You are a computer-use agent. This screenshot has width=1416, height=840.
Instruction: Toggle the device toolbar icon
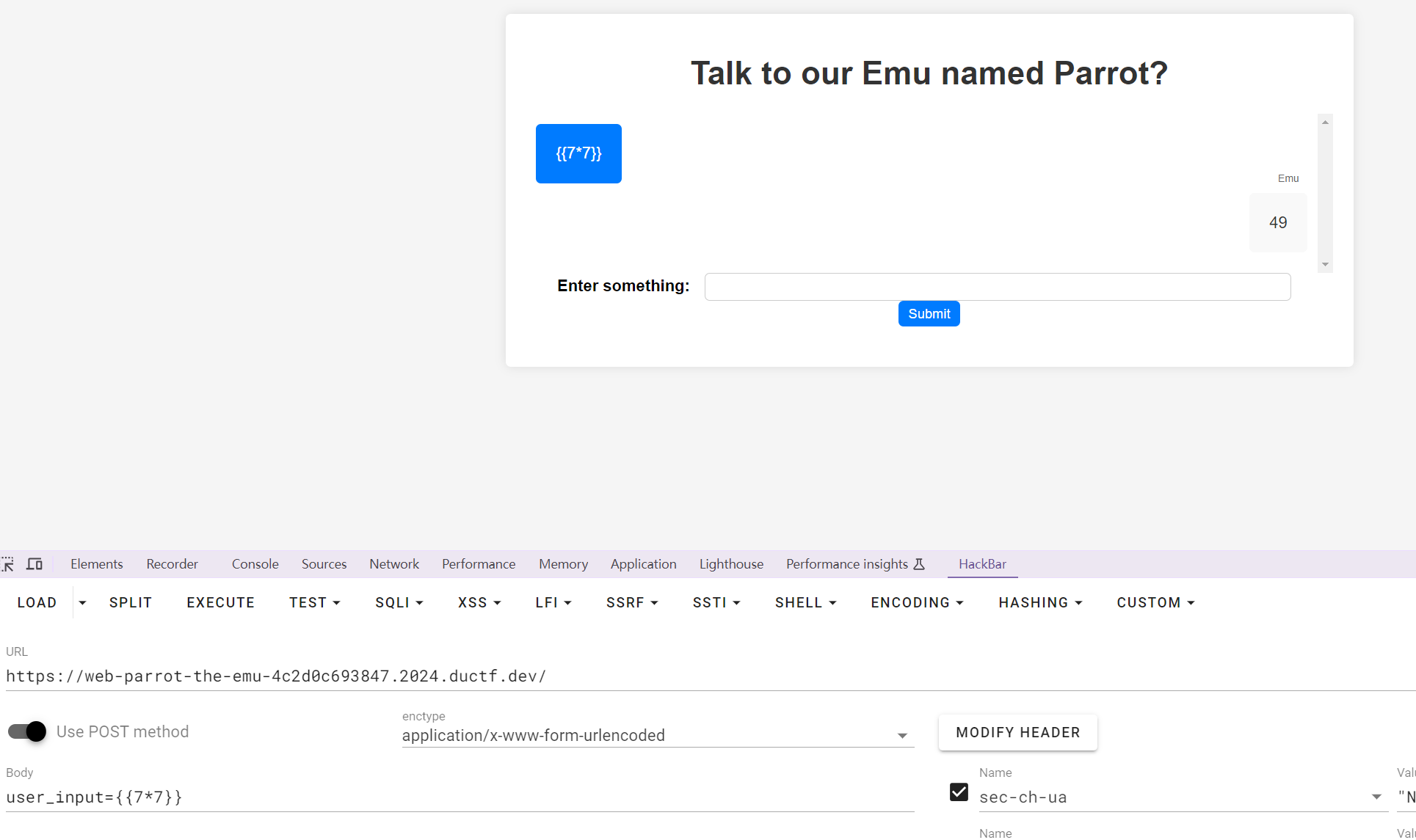35,564
